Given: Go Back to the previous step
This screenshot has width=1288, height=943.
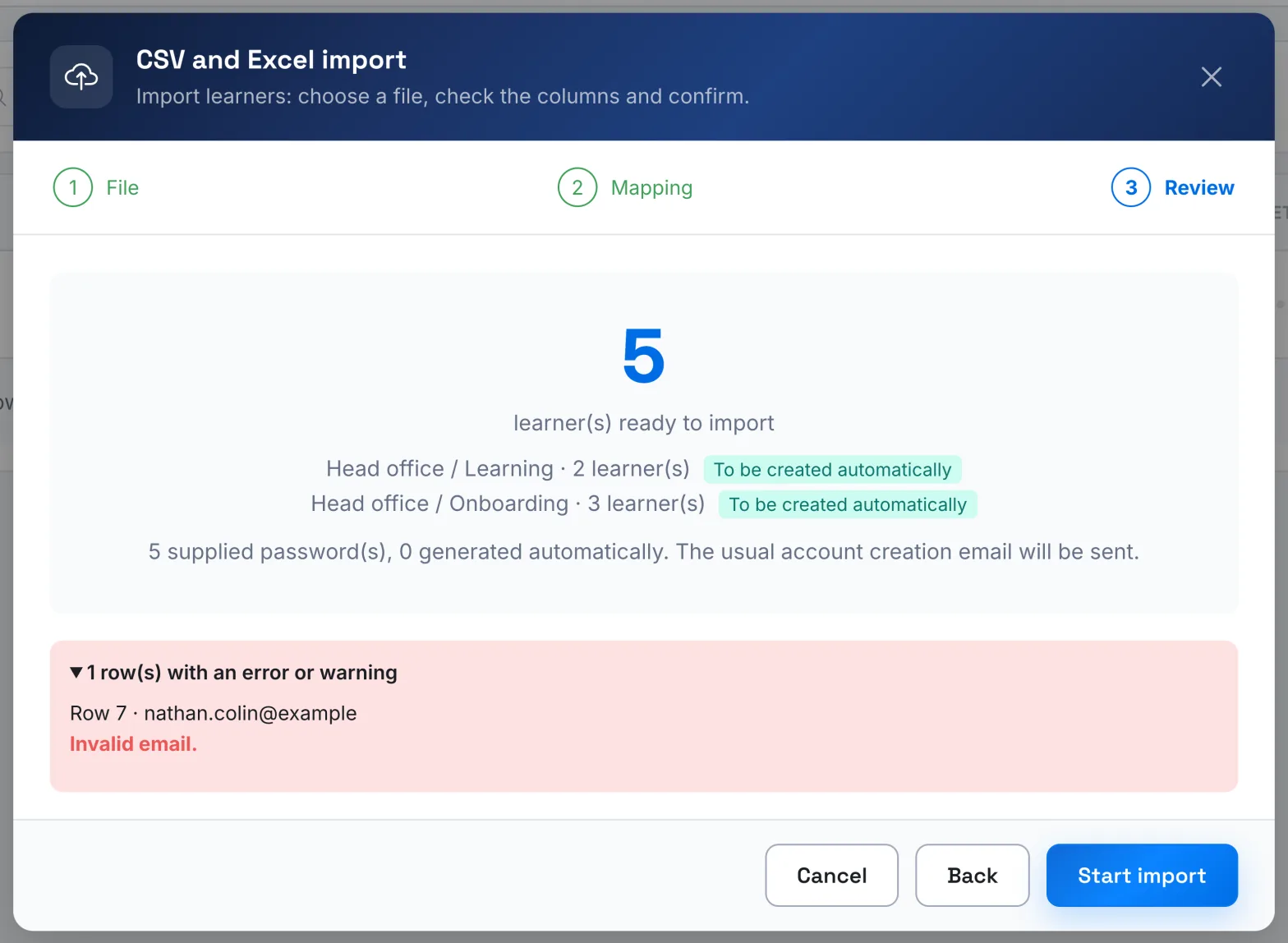Looking at the screenshot, I should 972,876.
